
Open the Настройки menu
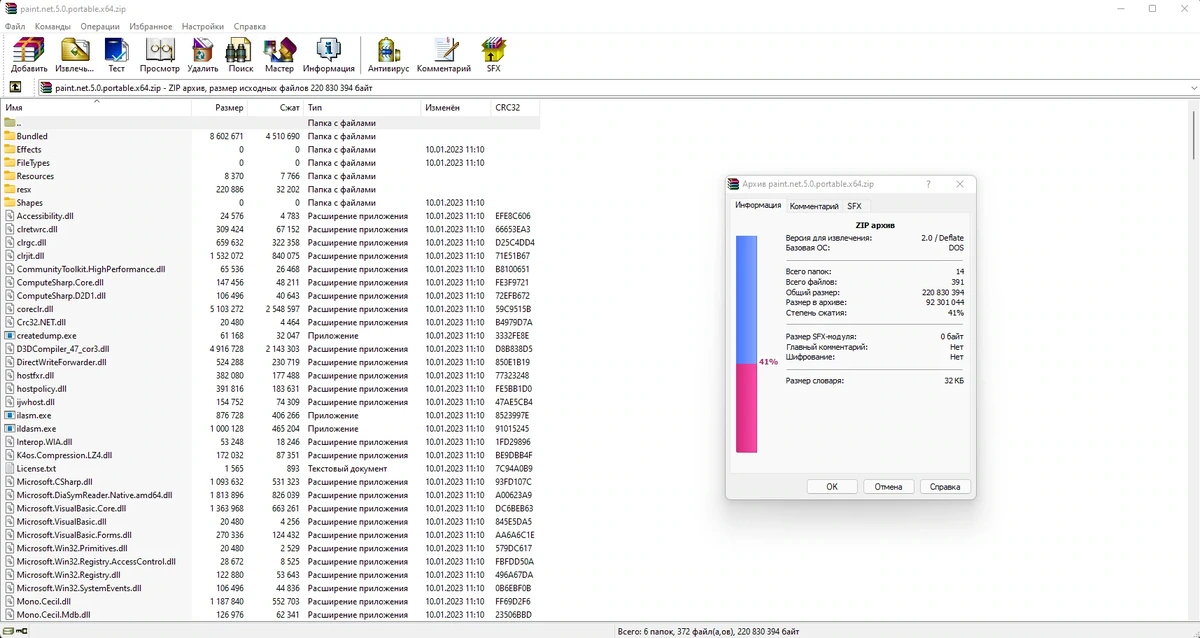click(x=203, y=26)
